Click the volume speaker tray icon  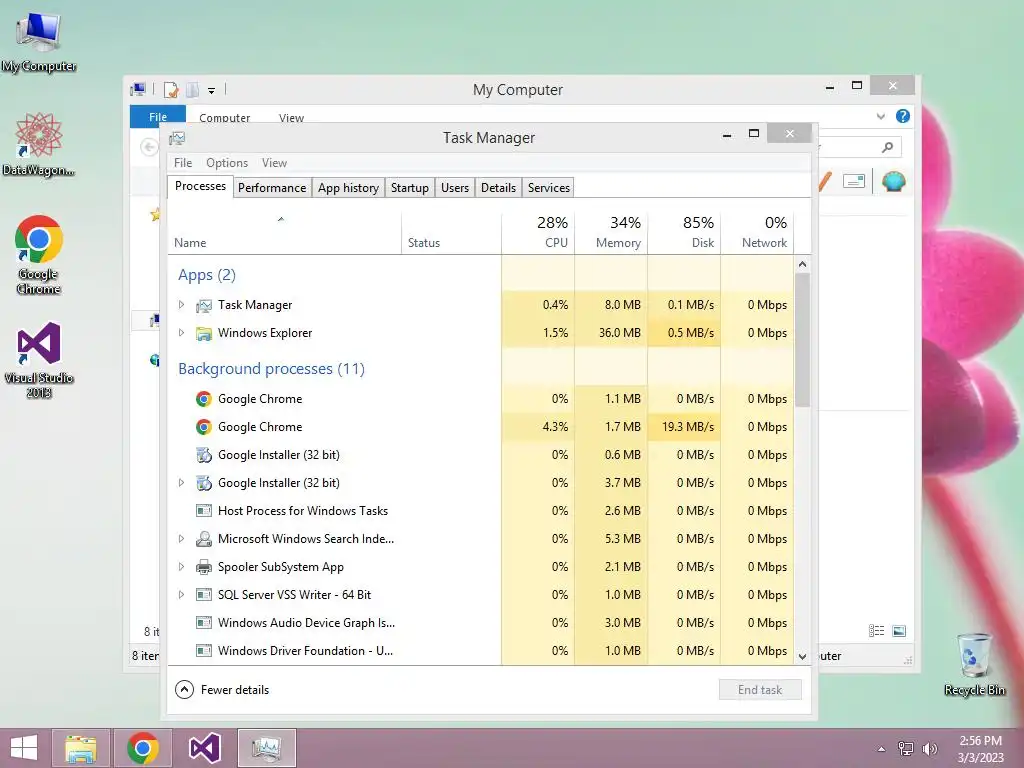(x=930, y=748)
